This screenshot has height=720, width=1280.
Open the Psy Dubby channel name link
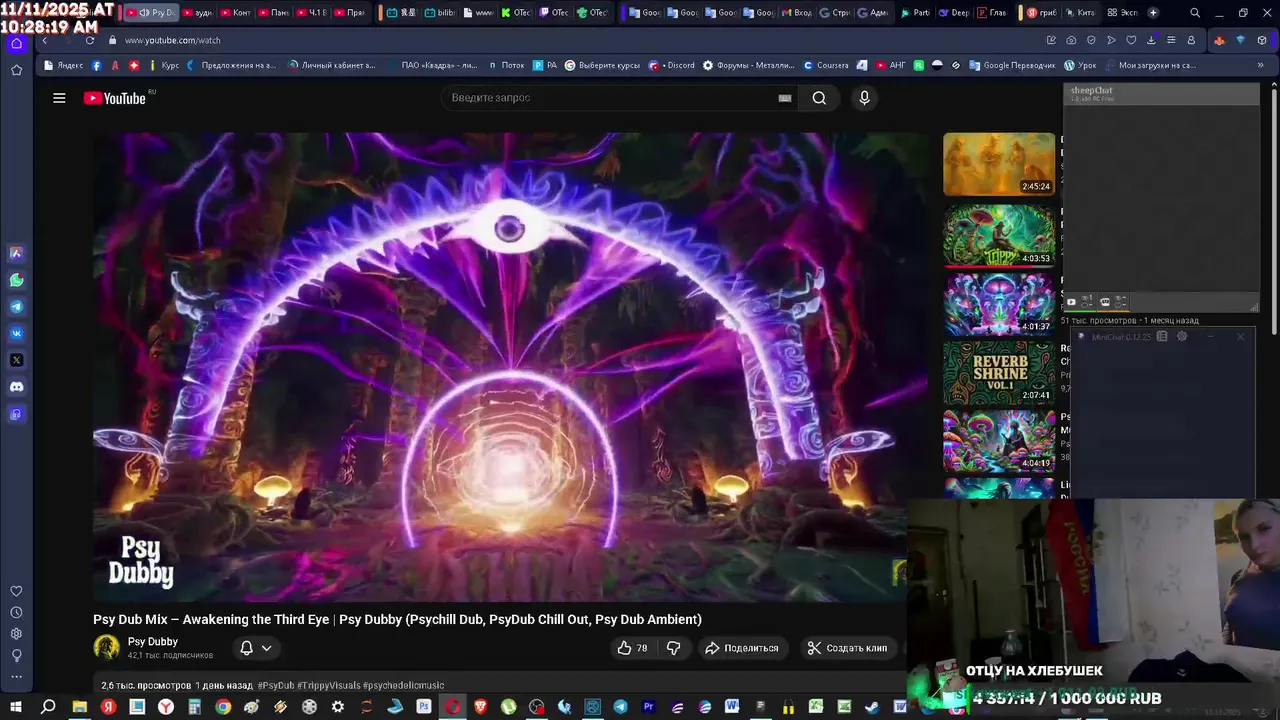pyautogui.click(x=153, y=642)
